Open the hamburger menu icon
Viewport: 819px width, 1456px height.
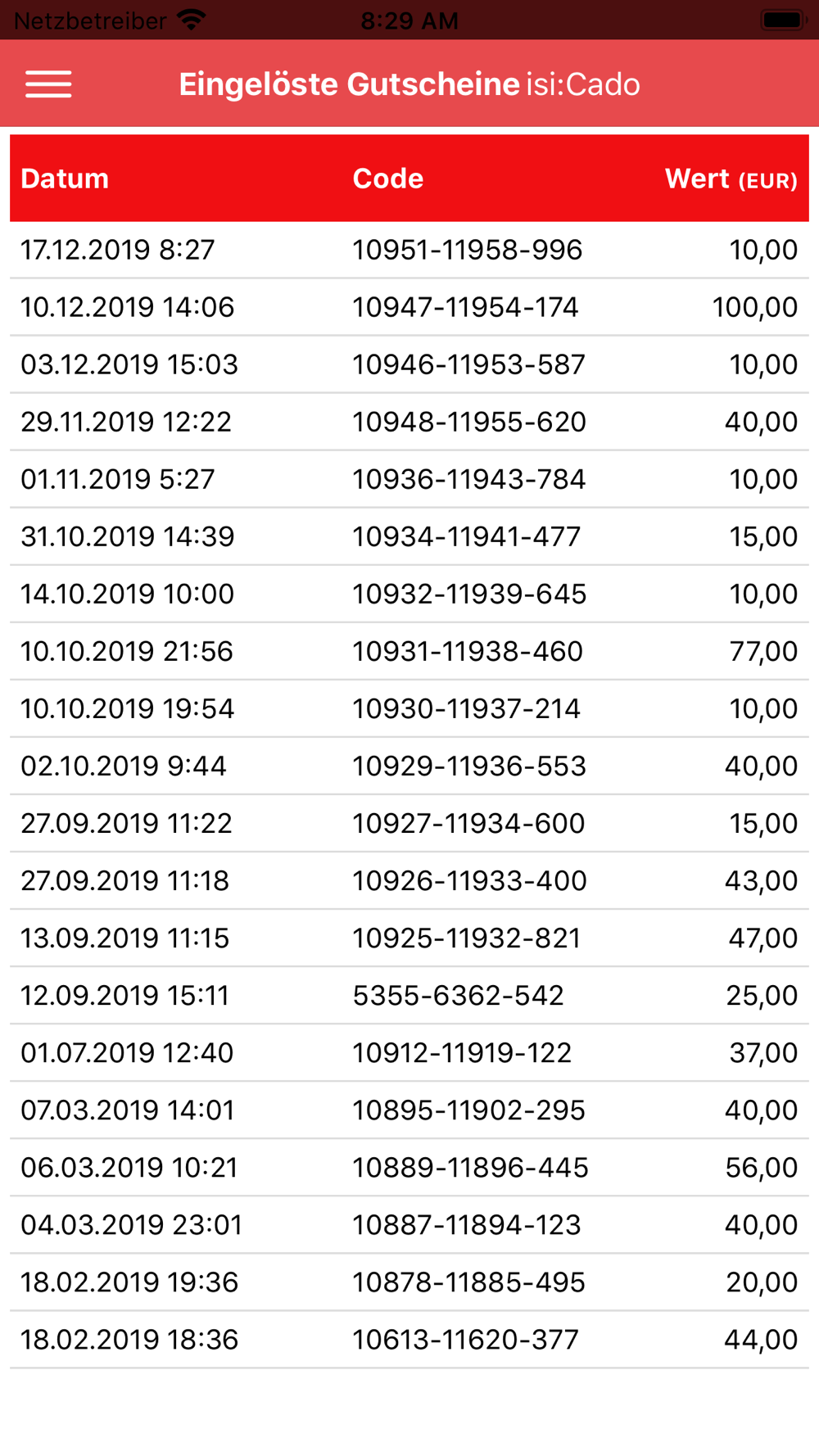(48, 84)
